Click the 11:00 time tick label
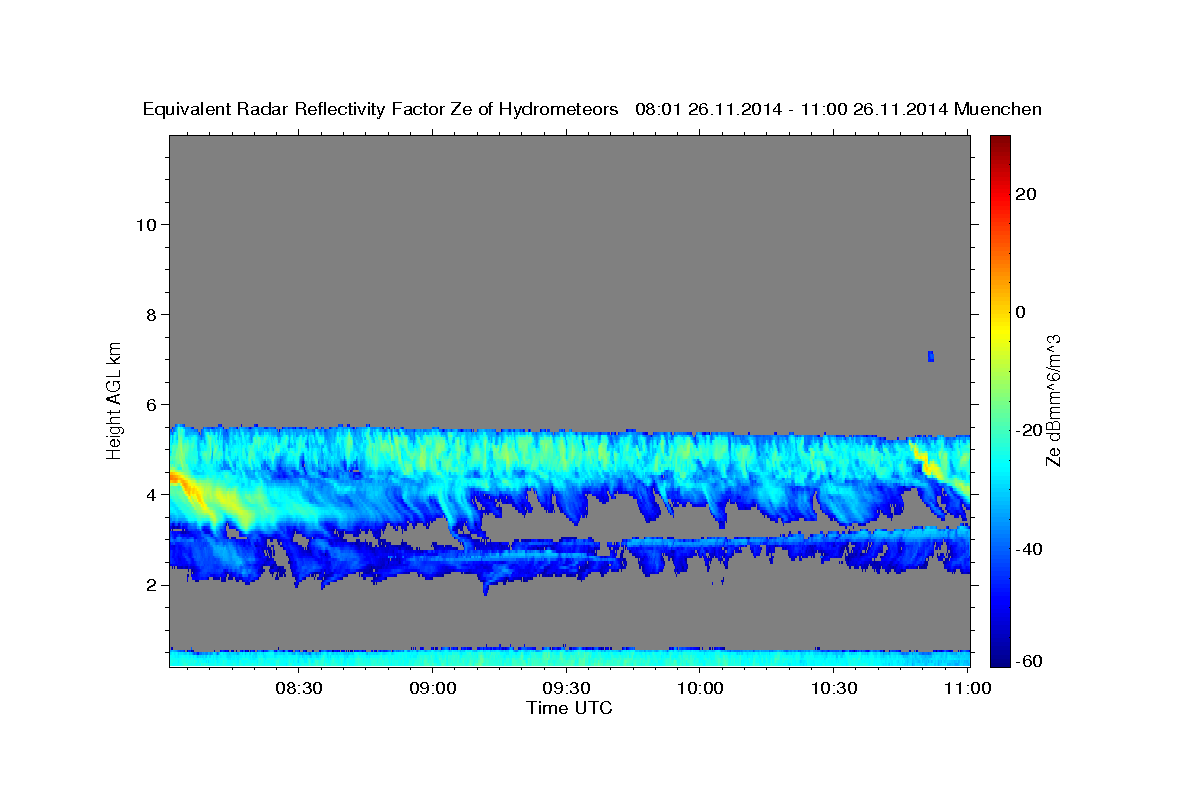 coord(969,689)
